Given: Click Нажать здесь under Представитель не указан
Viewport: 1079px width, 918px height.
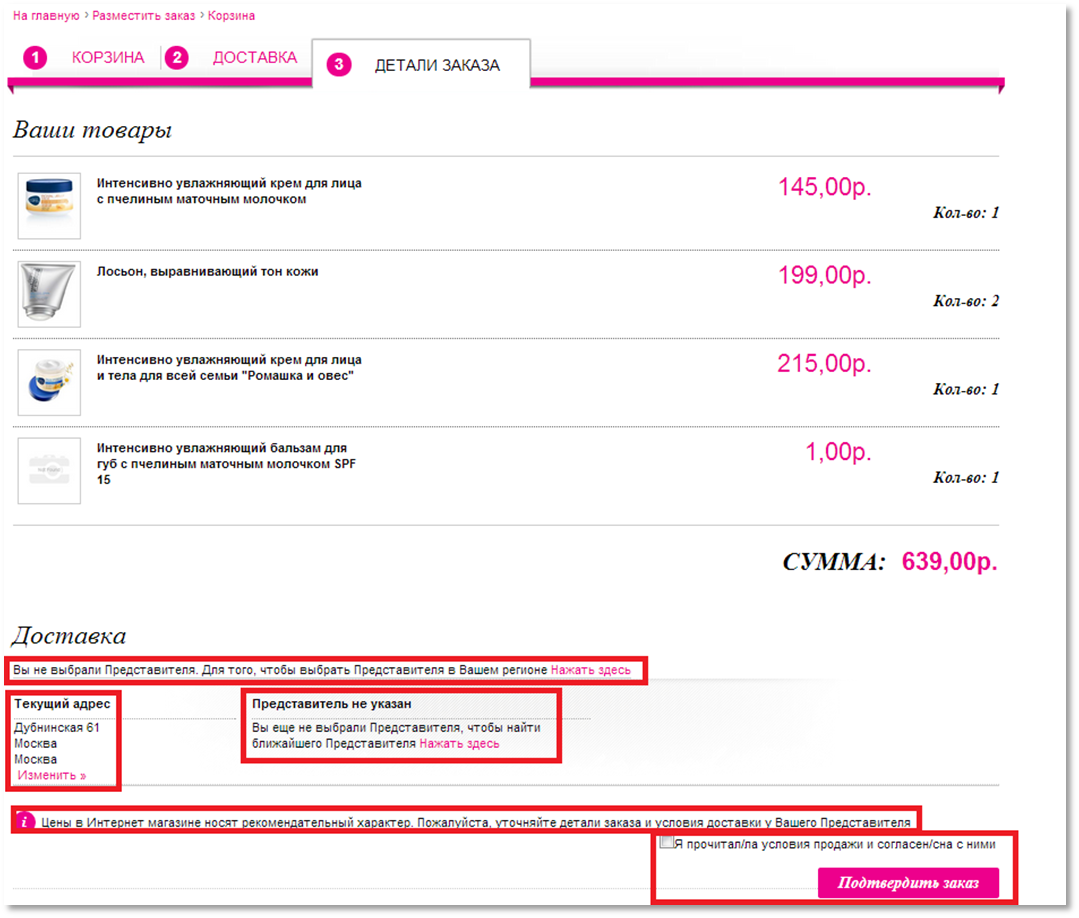Looking at the screenshot, I should (459, 744).
